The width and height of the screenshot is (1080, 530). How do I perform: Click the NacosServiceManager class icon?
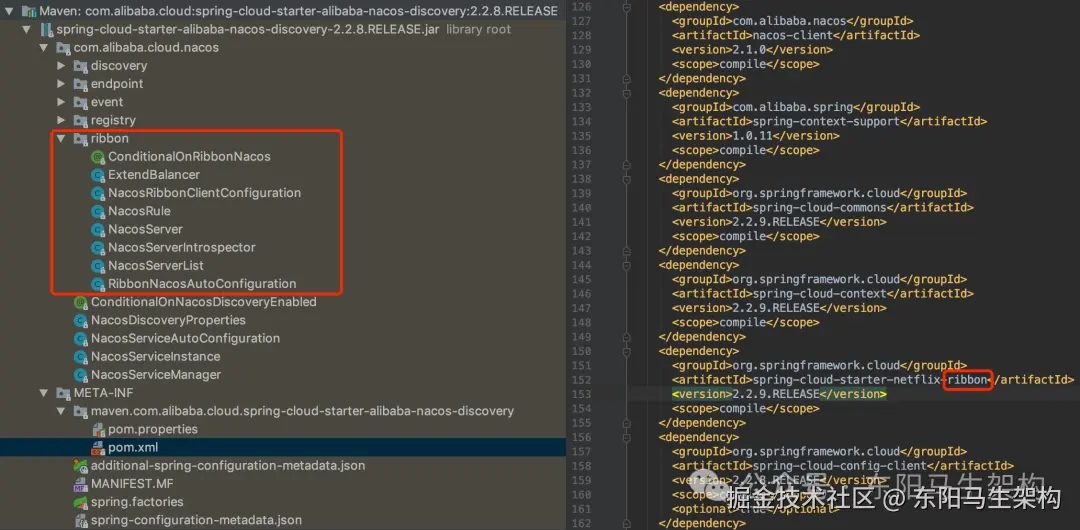81,375
